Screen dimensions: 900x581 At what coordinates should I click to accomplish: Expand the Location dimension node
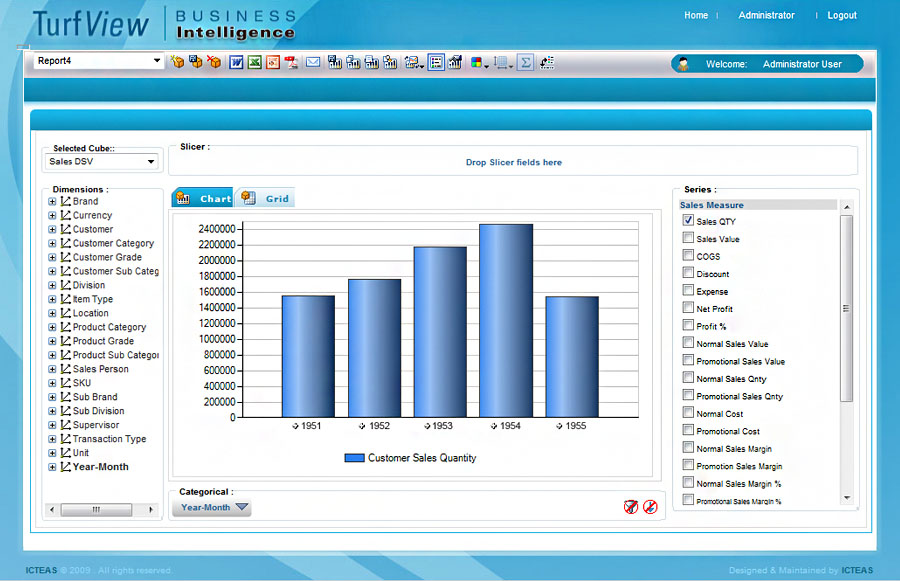click(52, 313)
